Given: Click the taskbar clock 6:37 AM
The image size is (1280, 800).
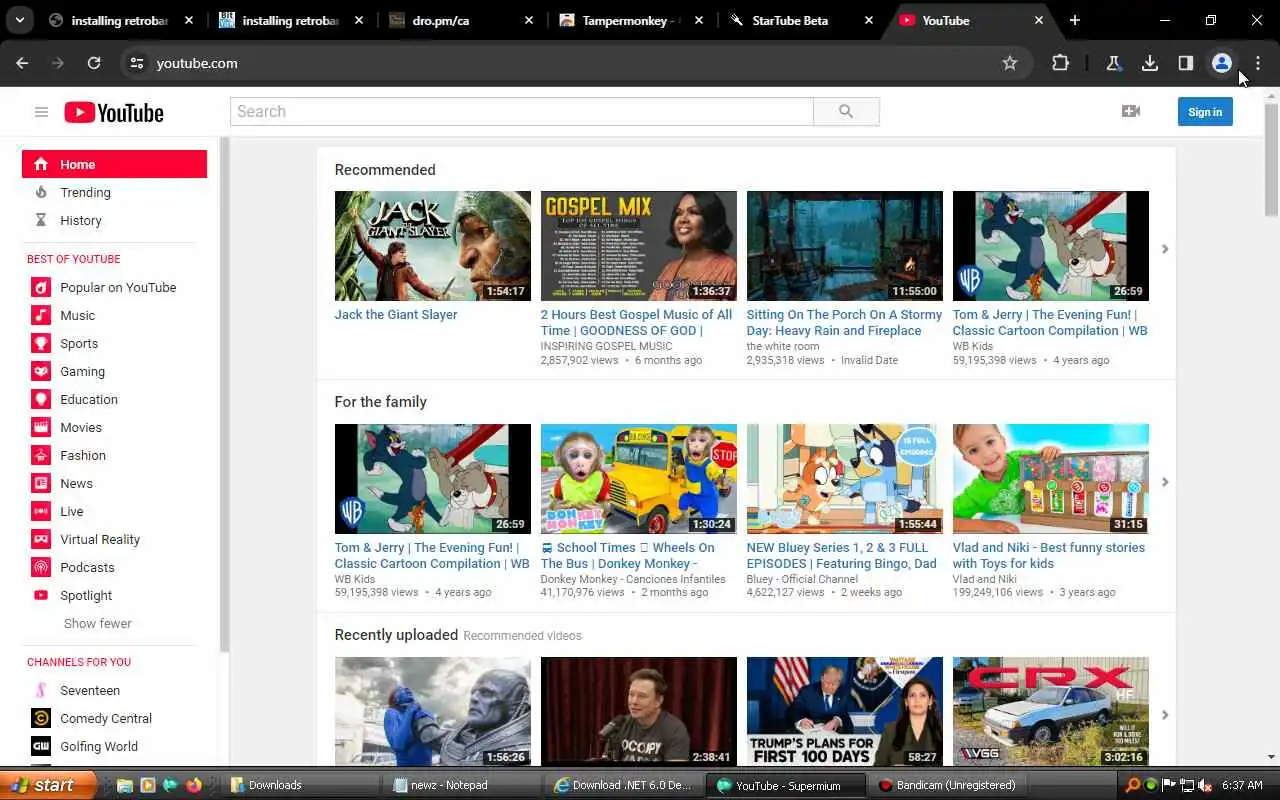Looking at the screenshot, I should click(x=1243, y=785).
